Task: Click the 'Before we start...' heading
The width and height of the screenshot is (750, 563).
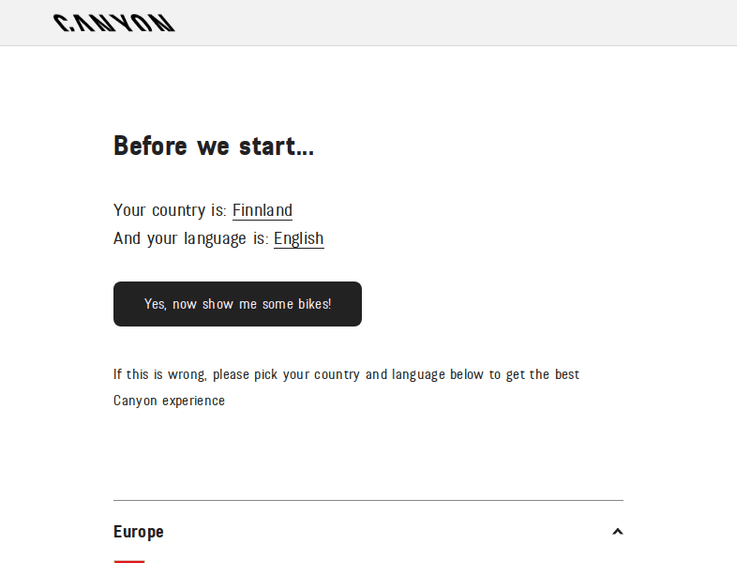Action: click(213, 146)
